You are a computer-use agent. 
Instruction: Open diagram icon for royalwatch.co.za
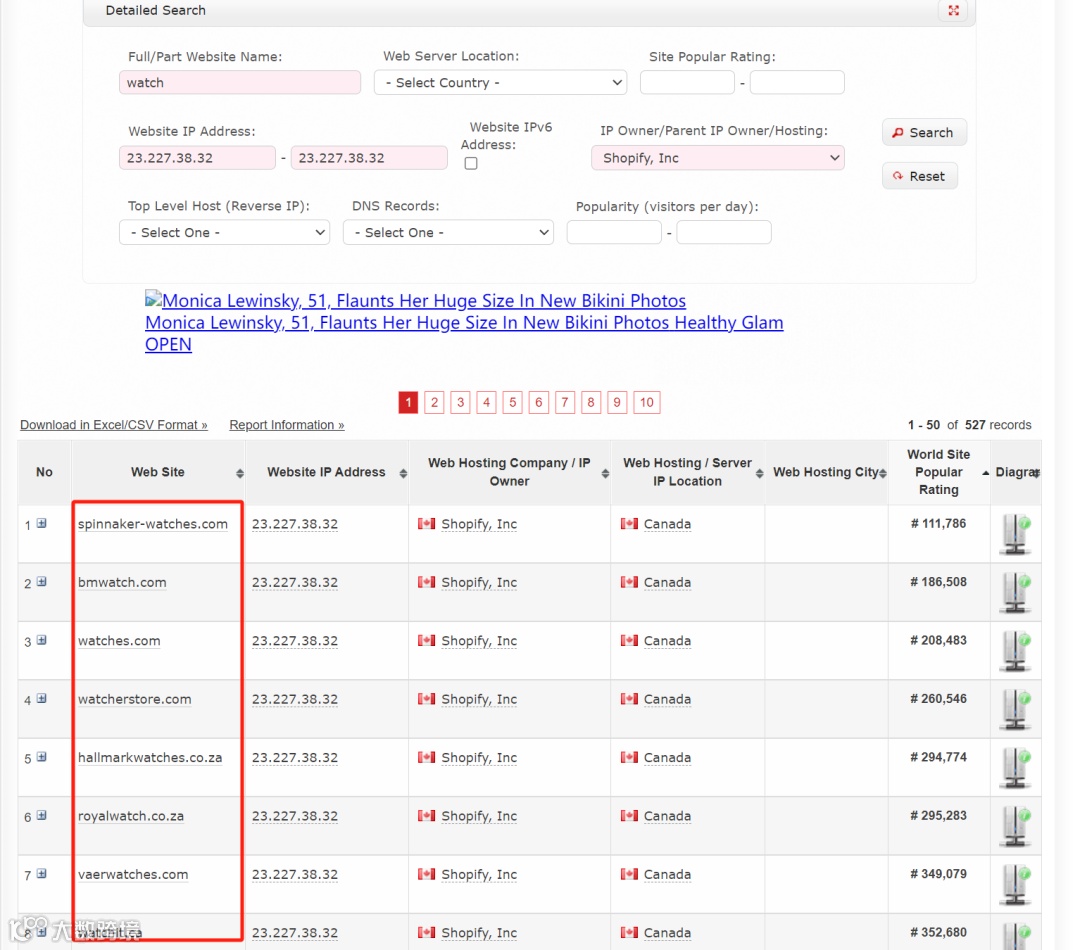[x=1016, y=826]
